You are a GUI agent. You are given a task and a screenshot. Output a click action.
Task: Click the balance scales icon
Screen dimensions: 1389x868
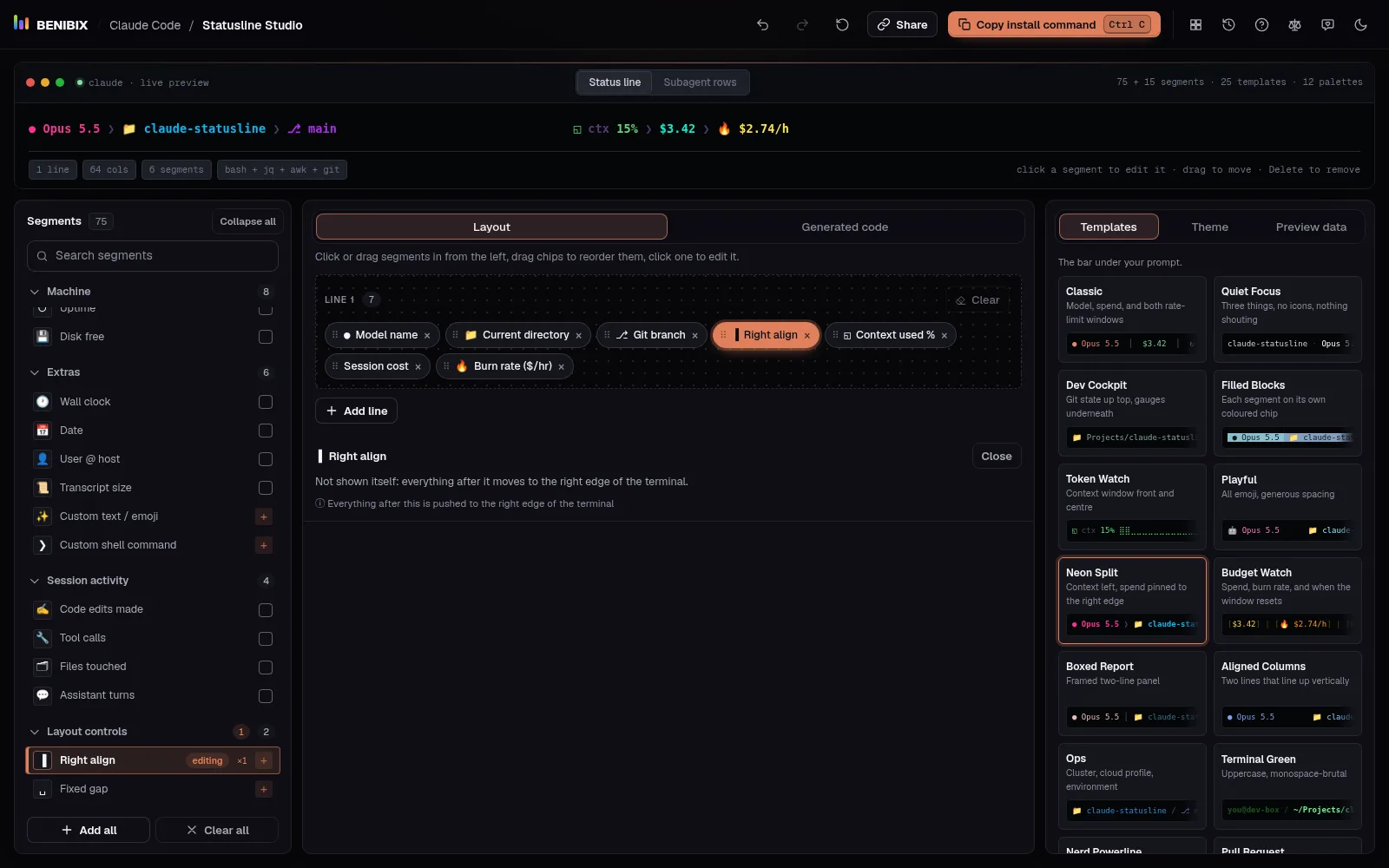click(1294, 25)
